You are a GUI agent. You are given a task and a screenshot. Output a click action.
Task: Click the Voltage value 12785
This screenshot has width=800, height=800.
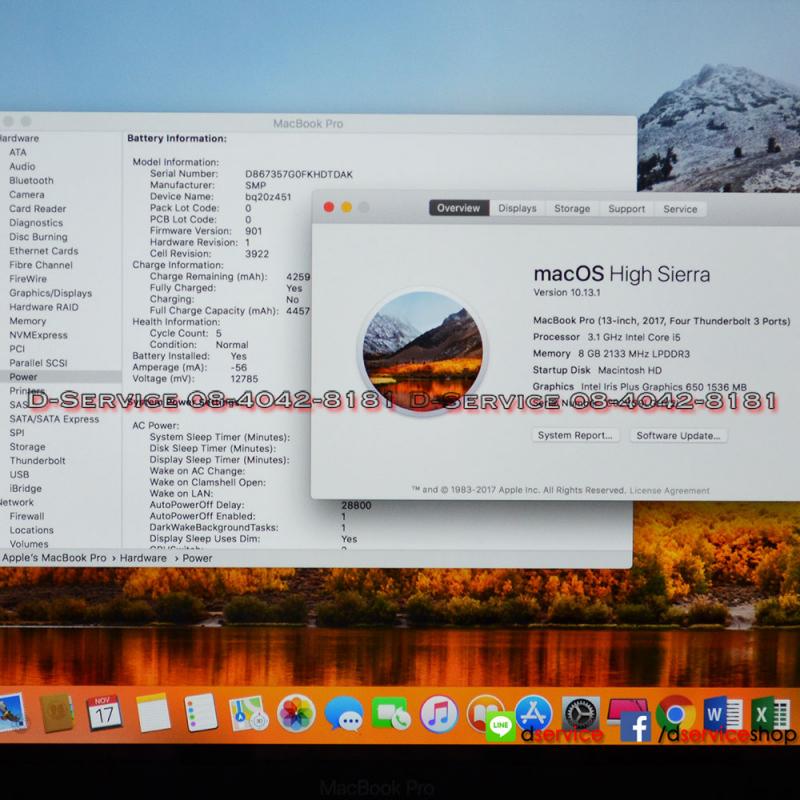(x=244, y=379)
